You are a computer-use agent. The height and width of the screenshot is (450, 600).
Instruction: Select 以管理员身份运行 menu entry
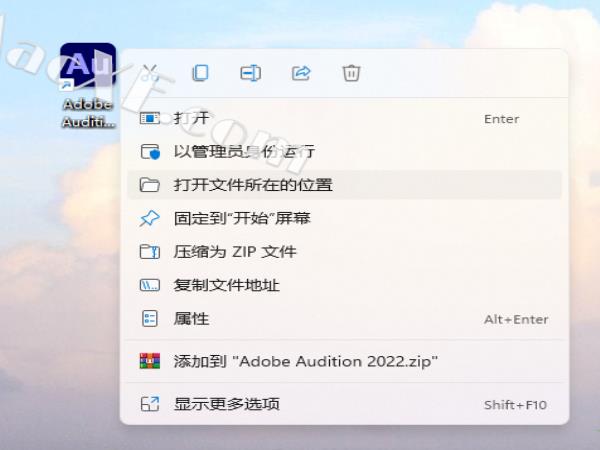[x=245, y=152]
